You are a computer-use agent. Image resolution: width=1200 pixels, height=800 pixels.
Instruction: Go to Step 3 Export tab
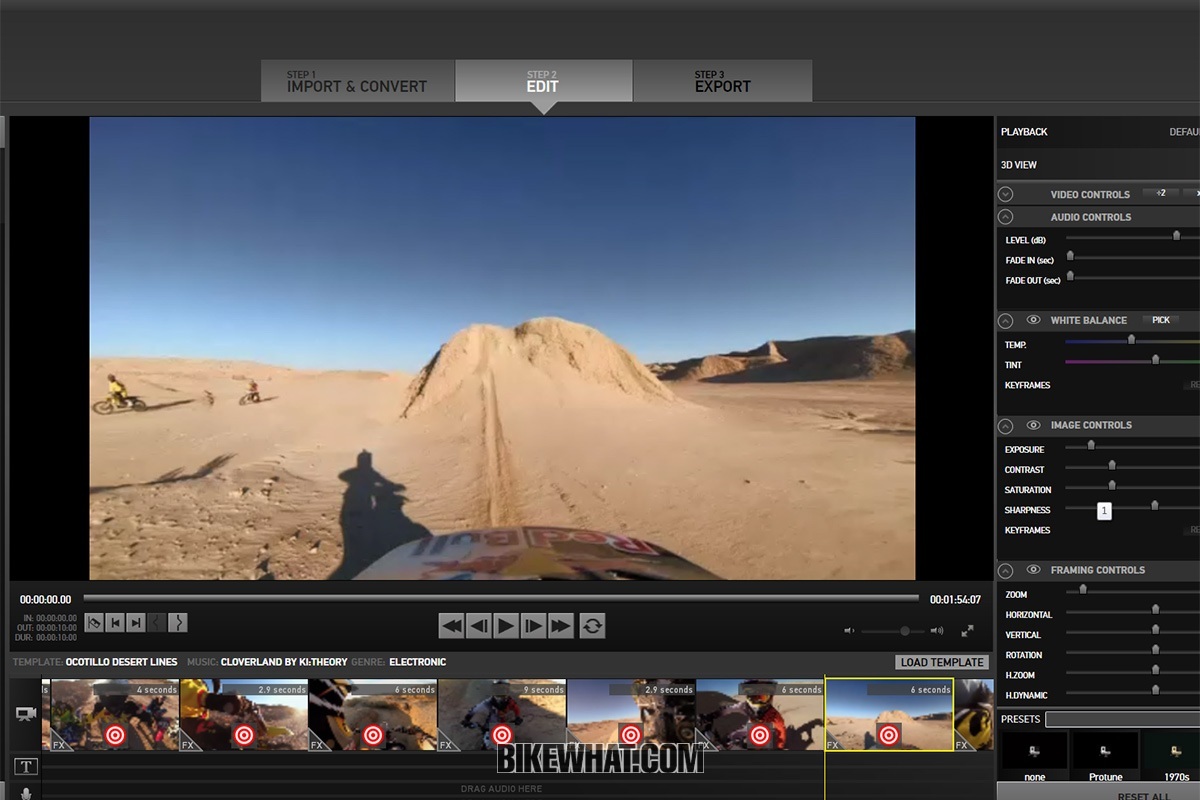(722, 81)
